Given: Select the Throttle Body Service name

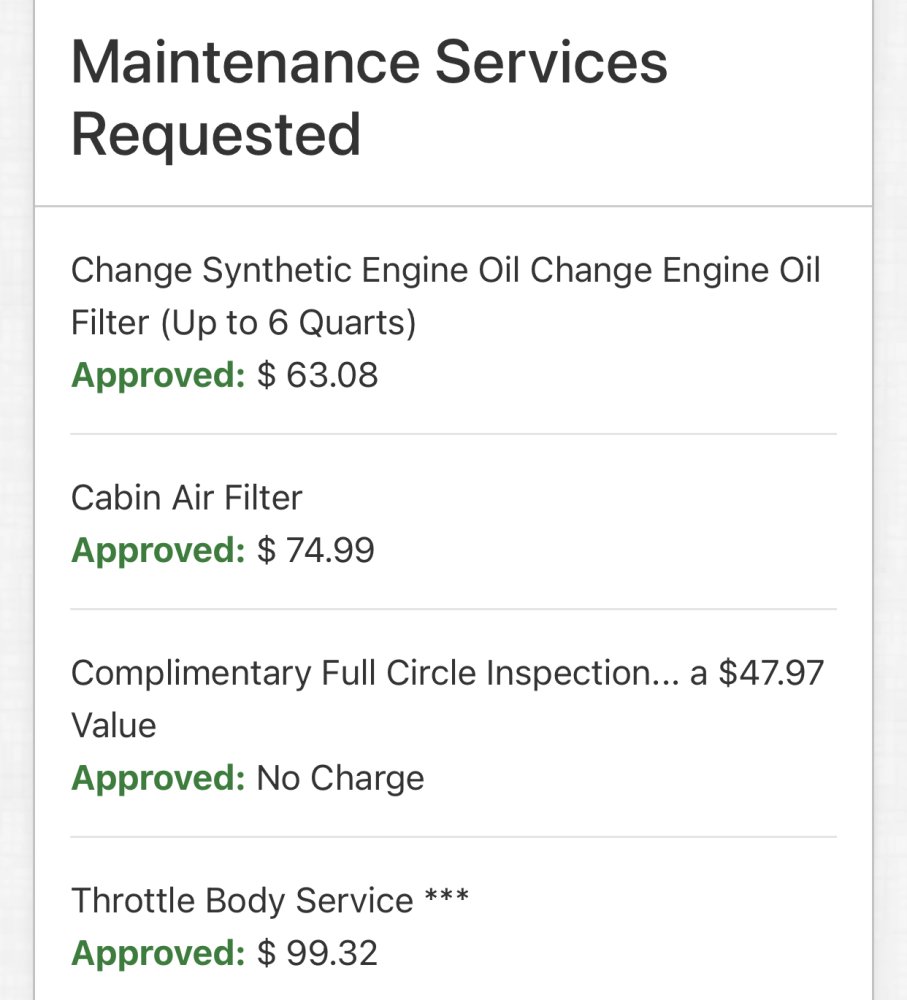Looking at the screenshot, I should tap(242, 900).
